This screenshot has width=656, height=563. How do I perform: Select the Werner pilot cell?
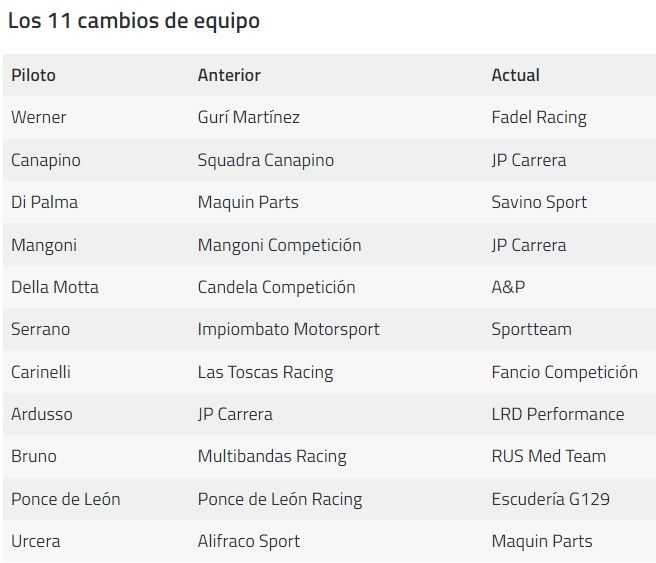pyautogui.click(x=39, y=117)
